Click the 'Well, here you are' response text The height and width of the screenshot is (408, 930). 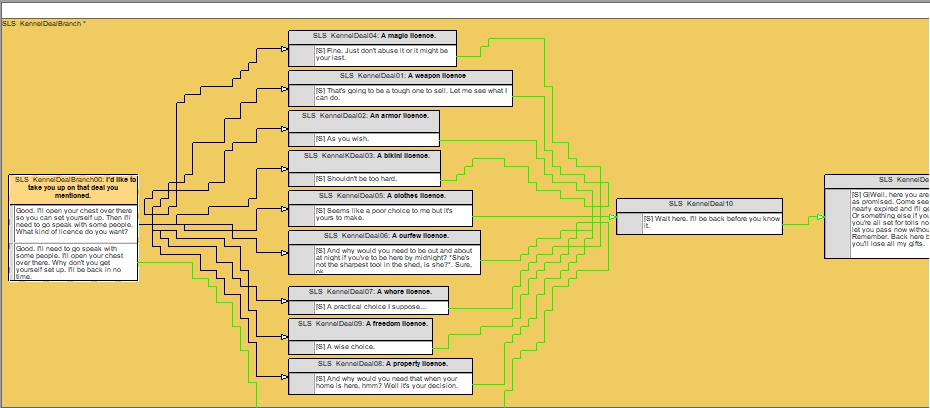[890, 224]
